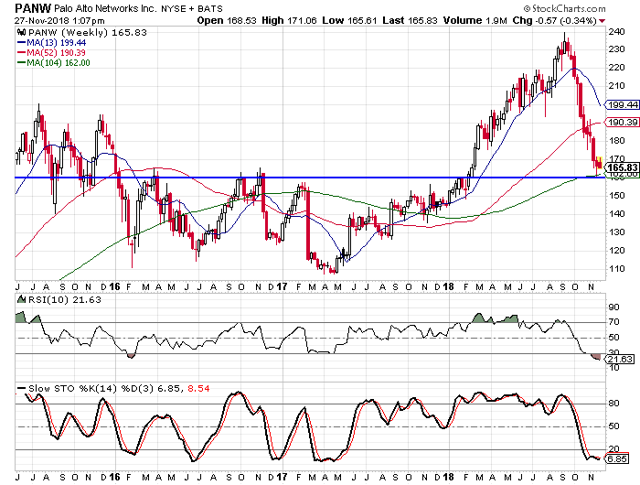This screenshot has width=640, height=485.
Task: Click the Chg -0.57 (-0.34%) value
Action: (554, 20)
